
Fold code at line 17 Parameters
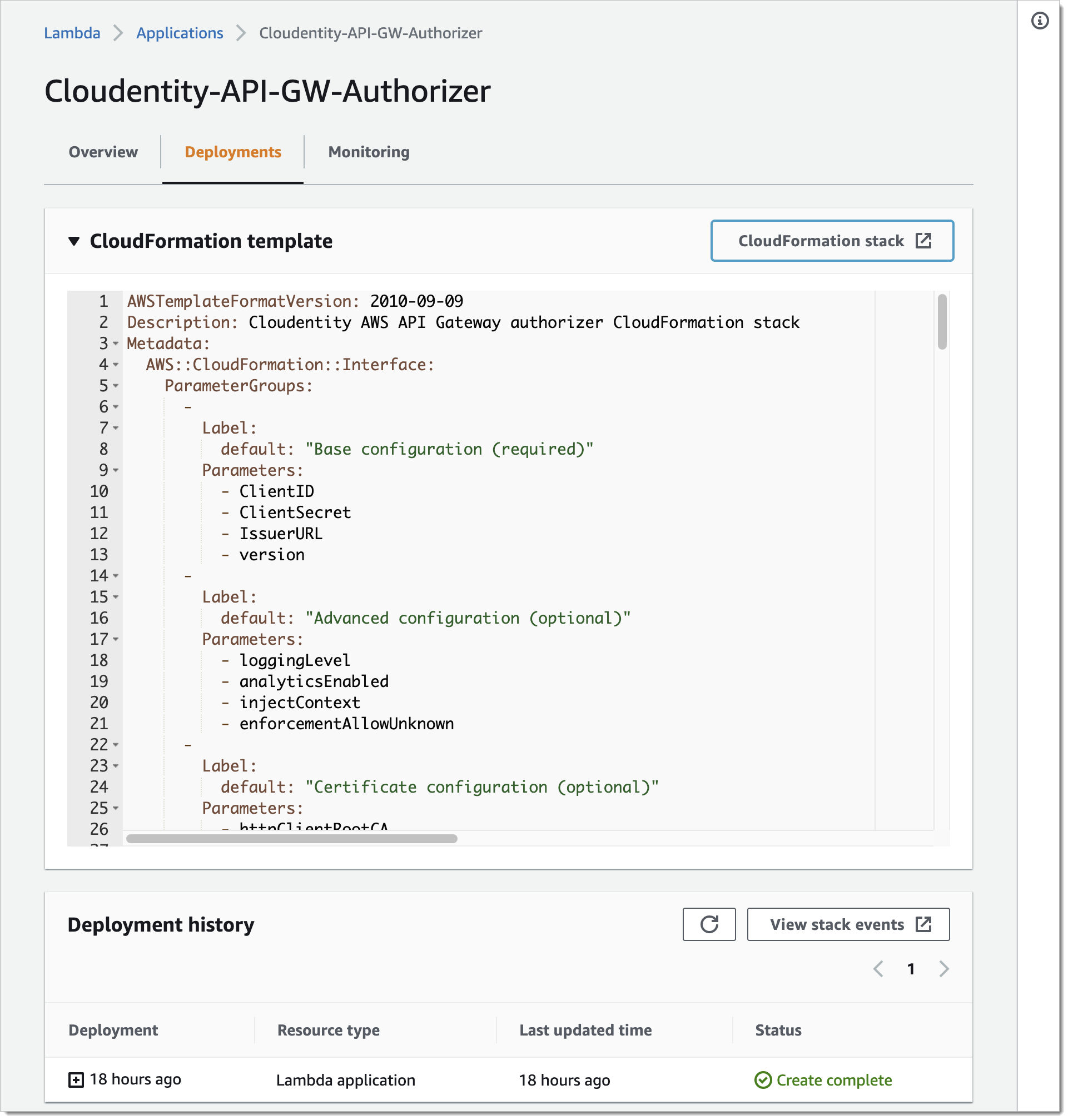(x=116, y=639)
